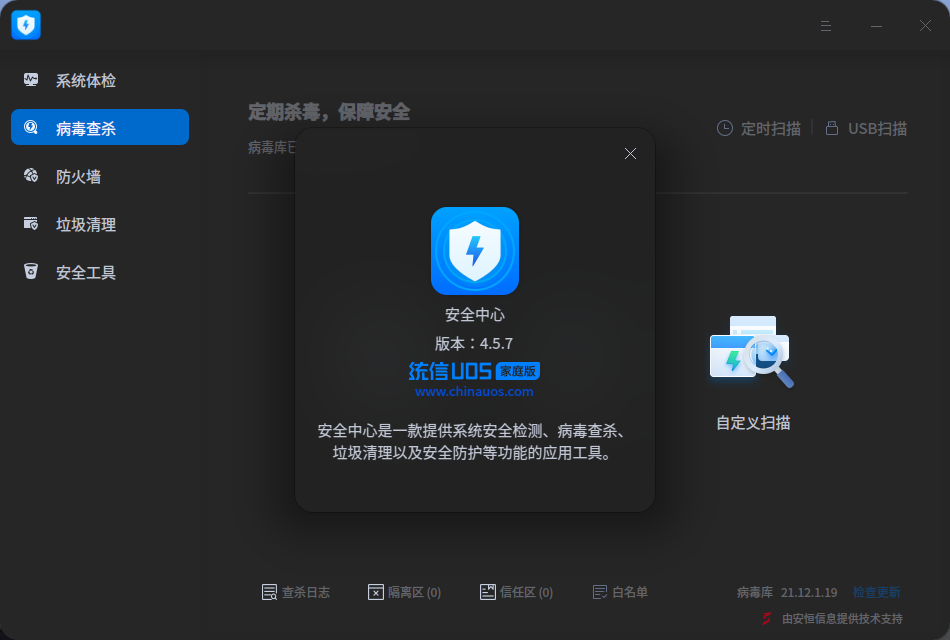
Task: Click the 检查更新 update link
Action: click(x=875, y=591)
